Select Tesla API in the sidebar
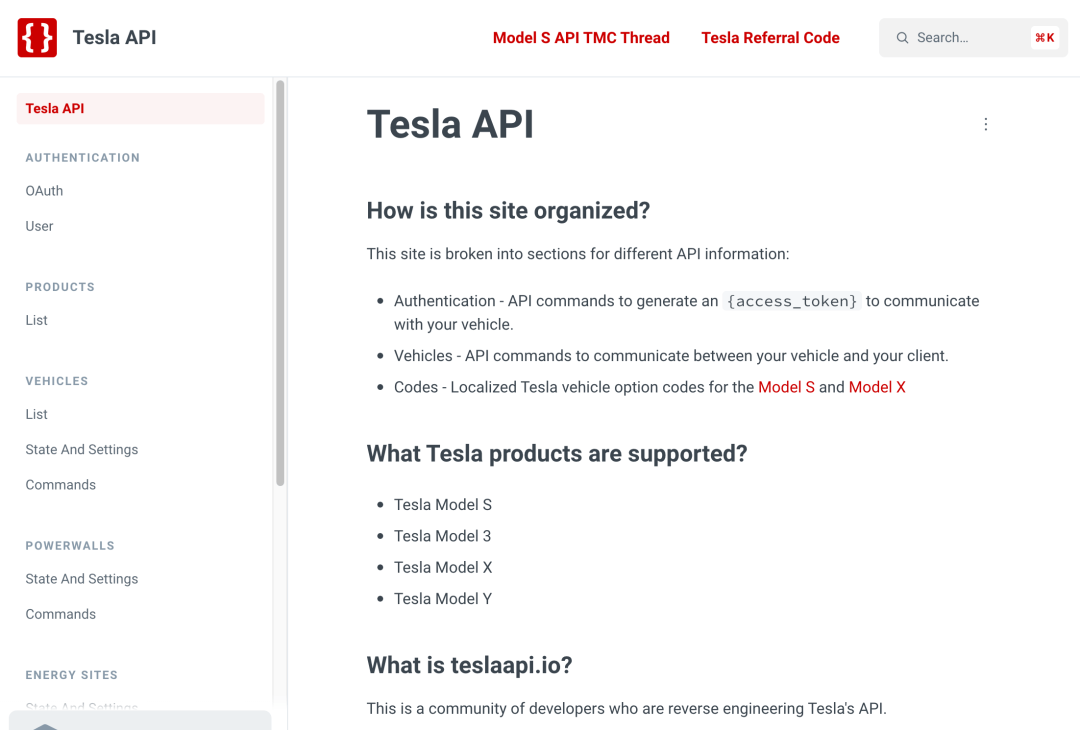 [x=141, y=109]
